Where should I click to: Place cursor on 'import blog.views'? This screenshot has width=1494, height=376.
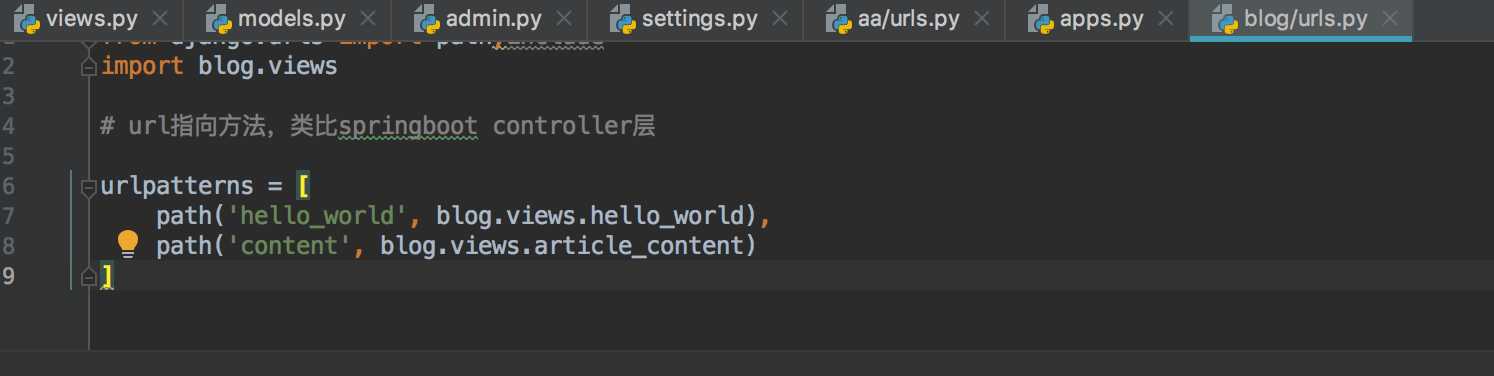[219, 66]
